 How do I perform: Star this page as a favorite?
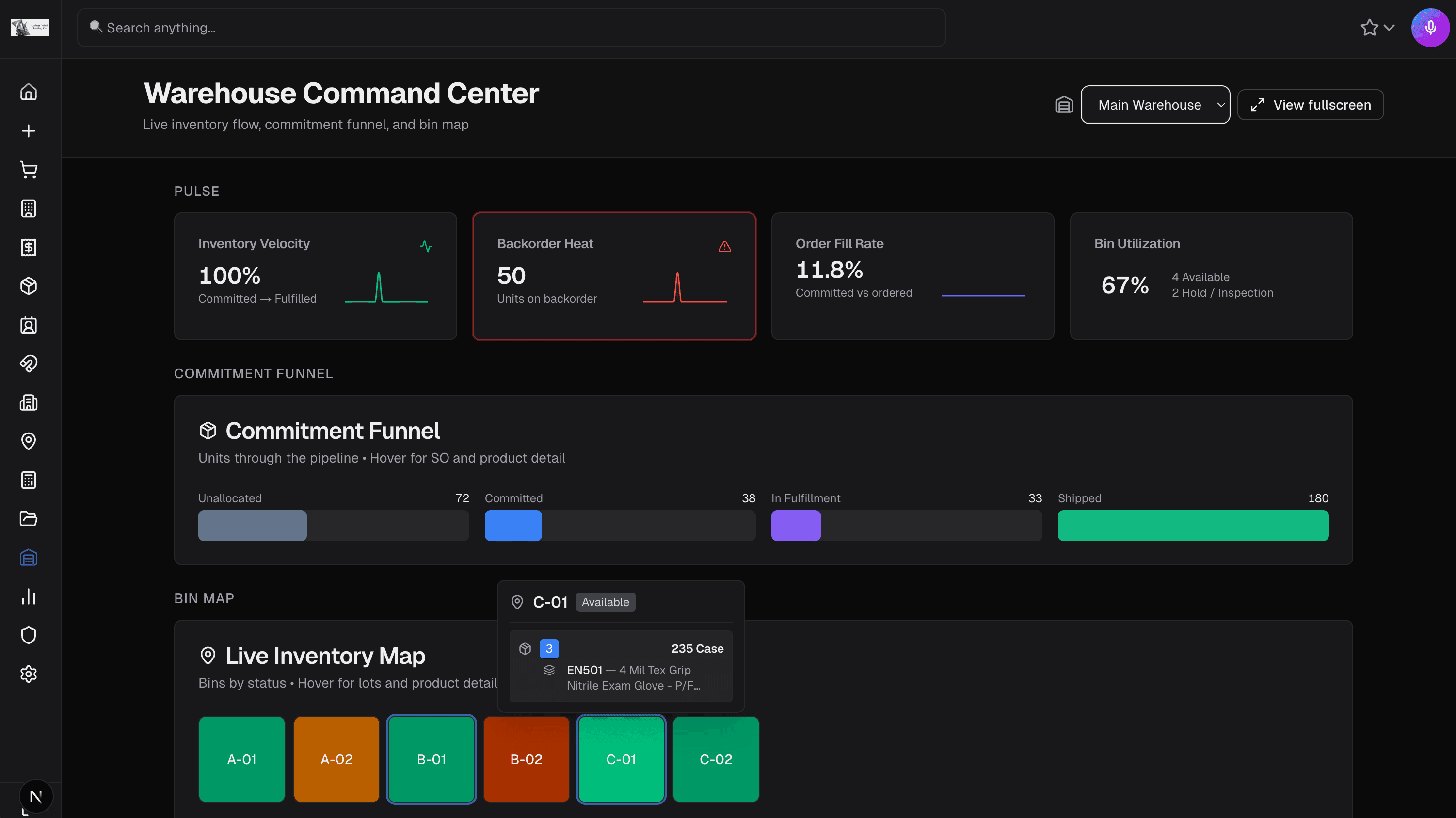pos(1370,27)
